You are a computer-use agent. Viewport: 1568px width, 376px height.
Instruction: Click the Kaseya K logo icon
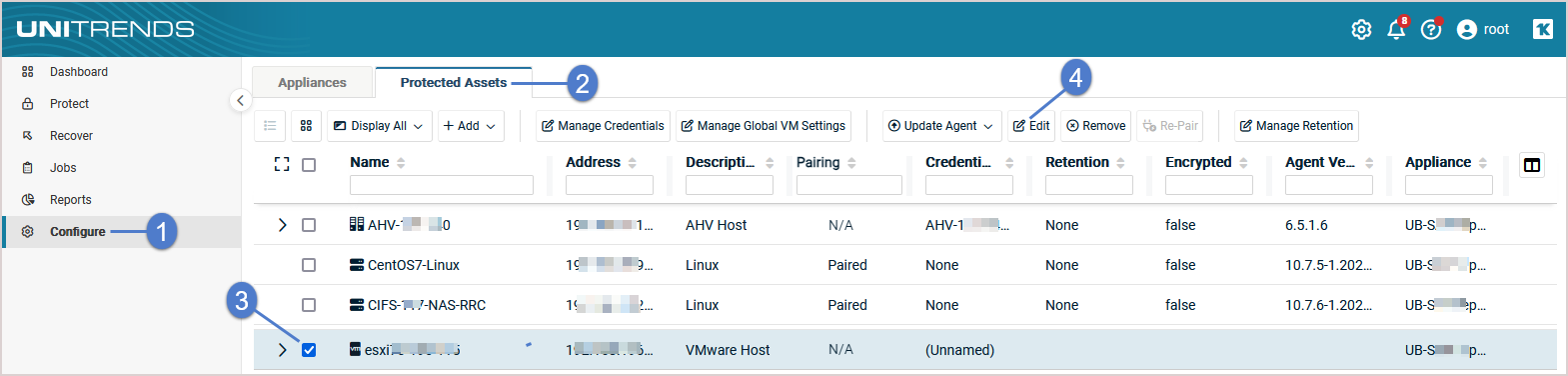(1543, 29)
